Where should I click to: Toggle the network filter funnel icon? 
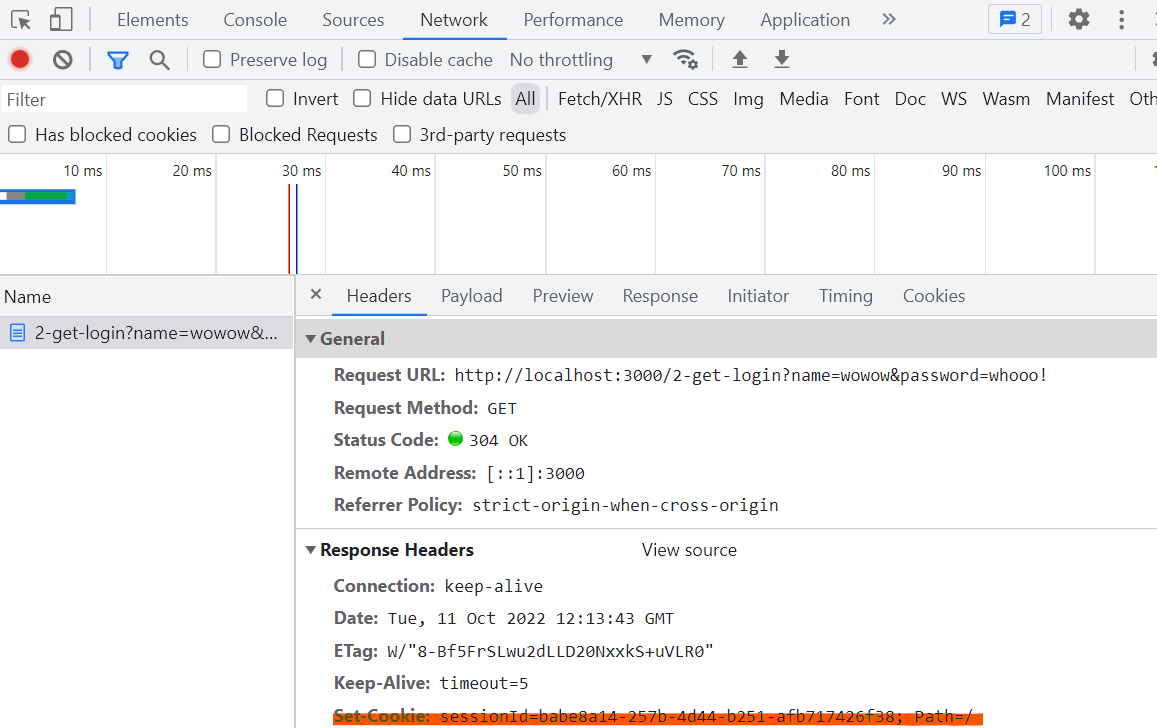pos(118,60)
